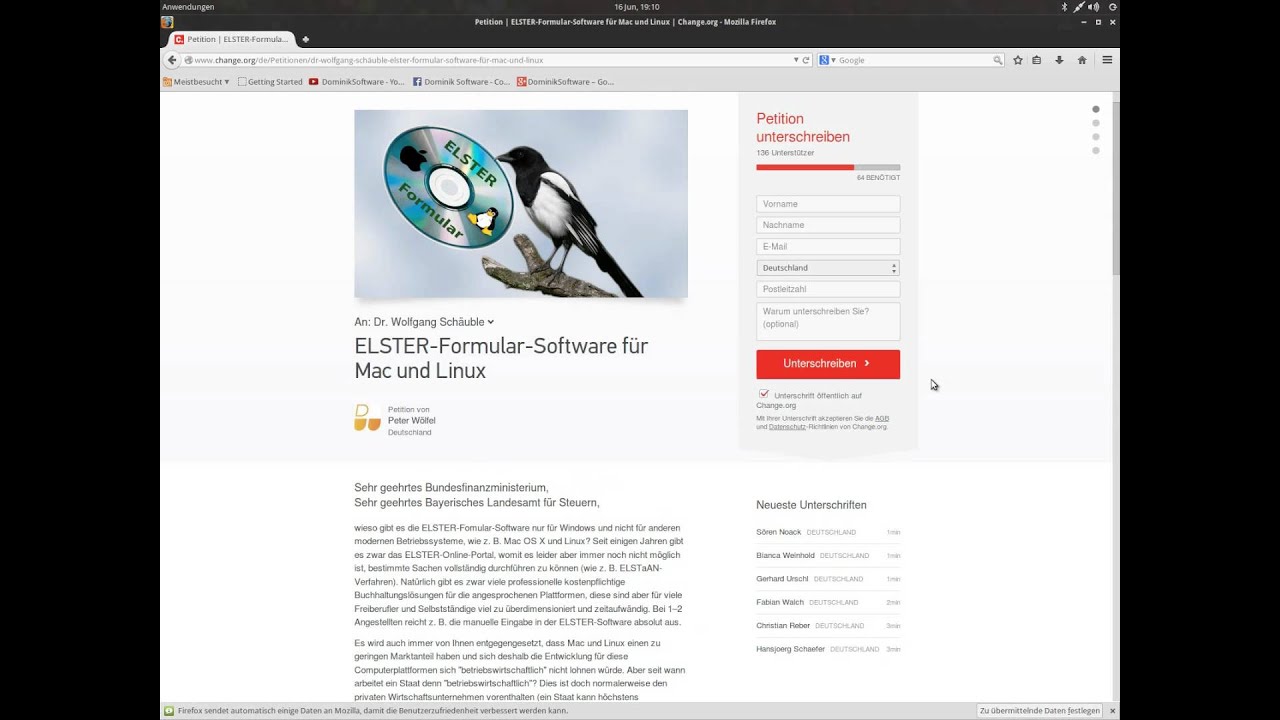Open the session power icon in the top panel
Image resolution: width=1280 pixels, height=720 pixels.
click(x=1112, y=6)
